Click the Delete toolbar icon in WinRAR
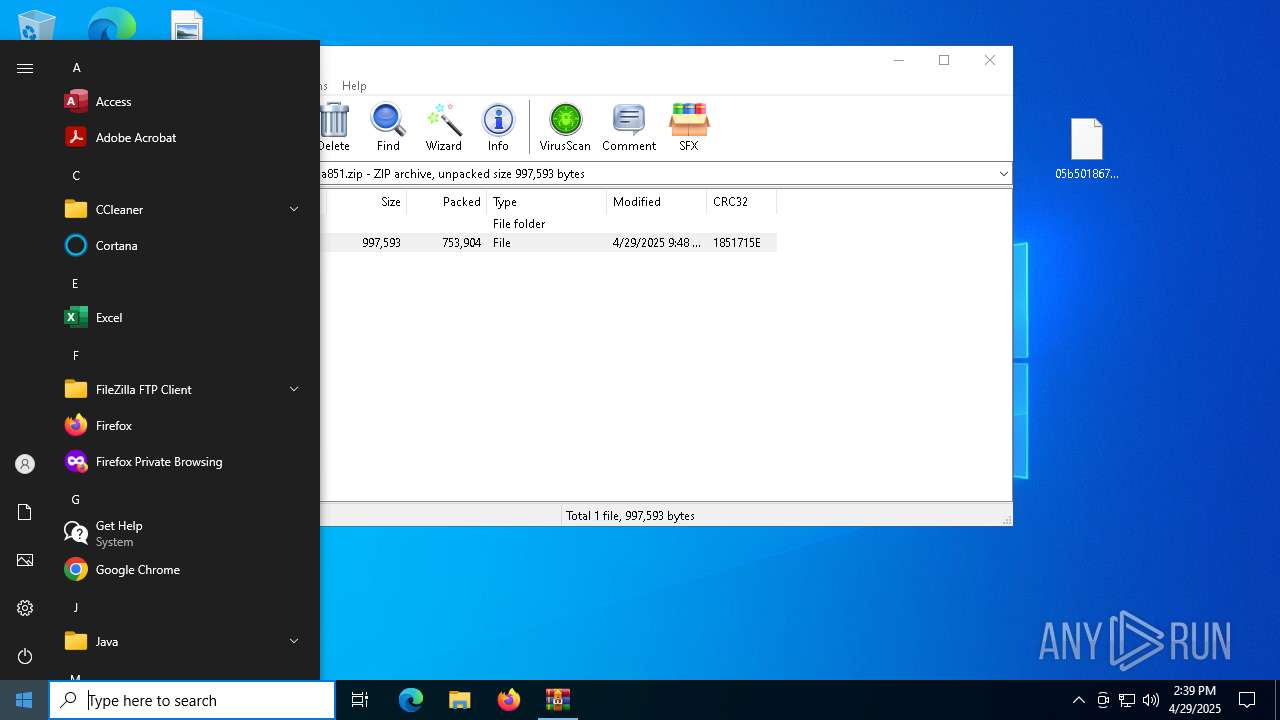 click(335, 127)
